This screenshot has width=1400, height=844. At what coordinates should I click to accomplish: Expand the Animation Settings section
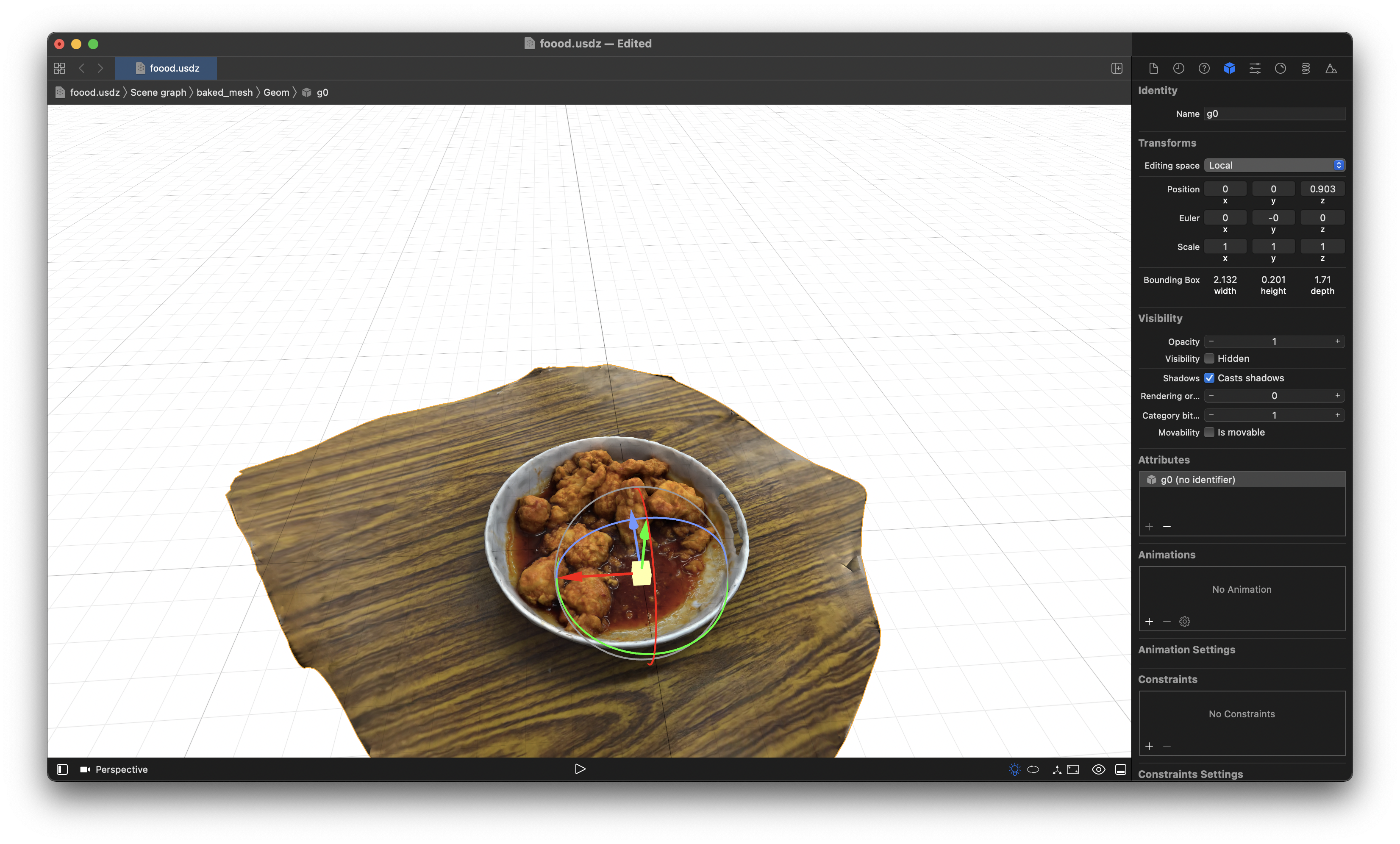coord(1186,649)
